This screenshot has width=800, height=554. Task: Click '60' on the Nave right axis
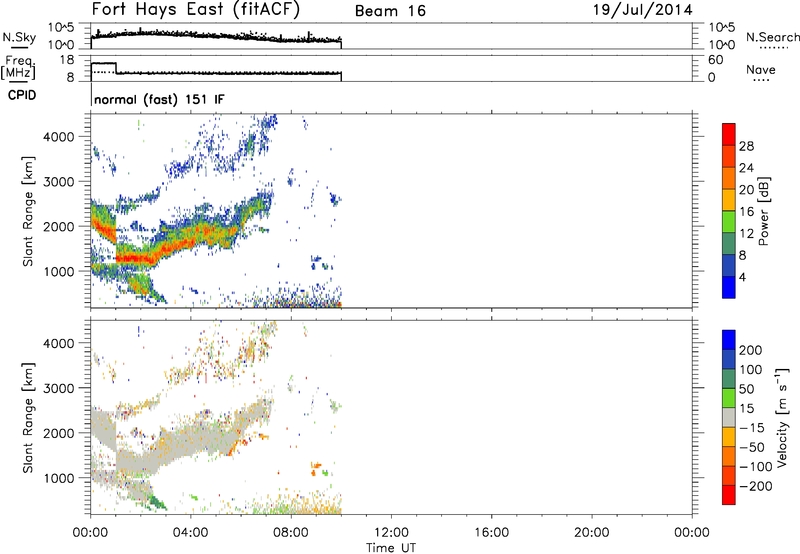pos(715,60)
